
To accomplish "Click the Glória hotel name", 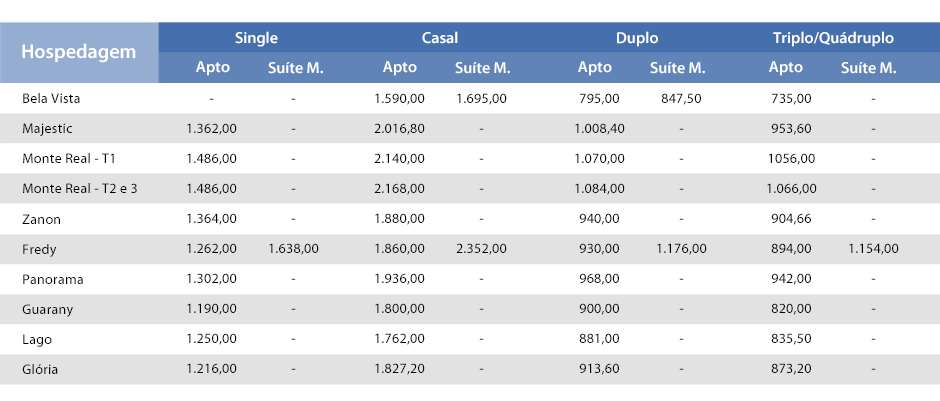I will click(x=40, y=370).
